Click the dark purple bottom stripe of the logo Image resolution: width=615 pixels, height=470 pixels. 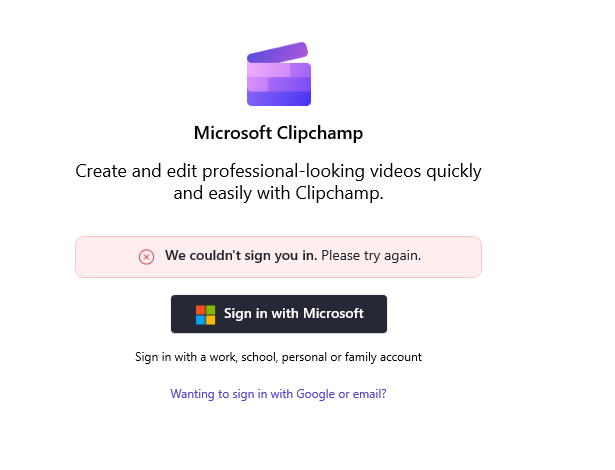(279, 98)
